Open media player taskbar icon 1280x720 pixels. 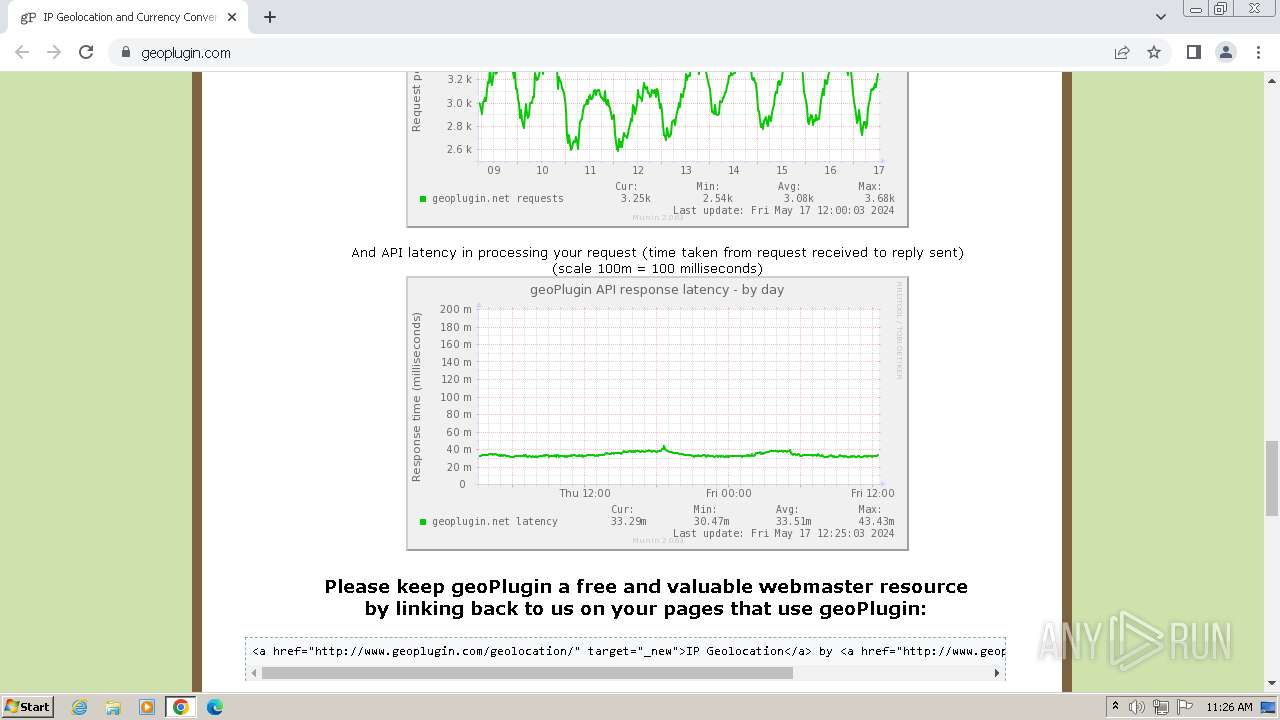click(147, 707)
